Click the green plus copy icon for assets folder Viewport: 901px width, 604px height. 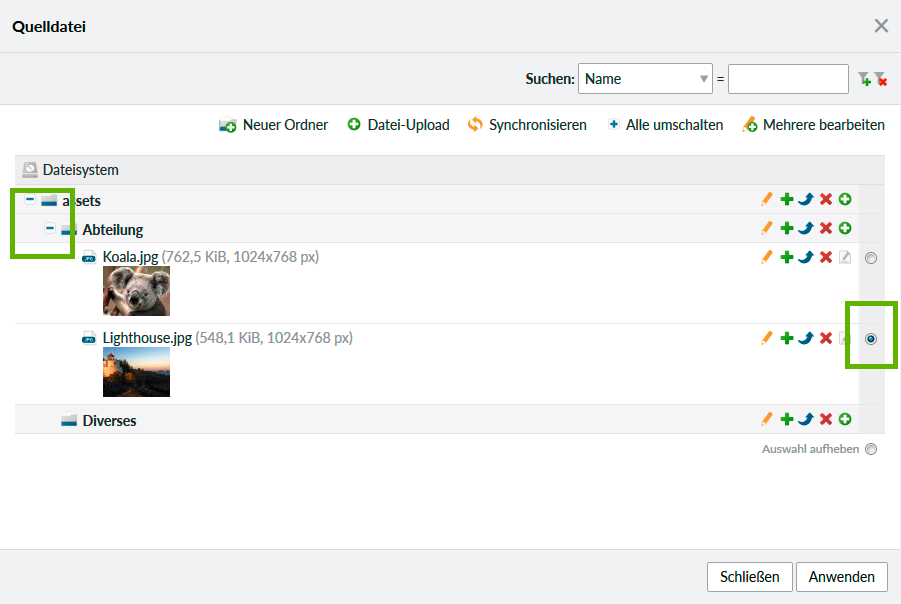coord(787,200)
